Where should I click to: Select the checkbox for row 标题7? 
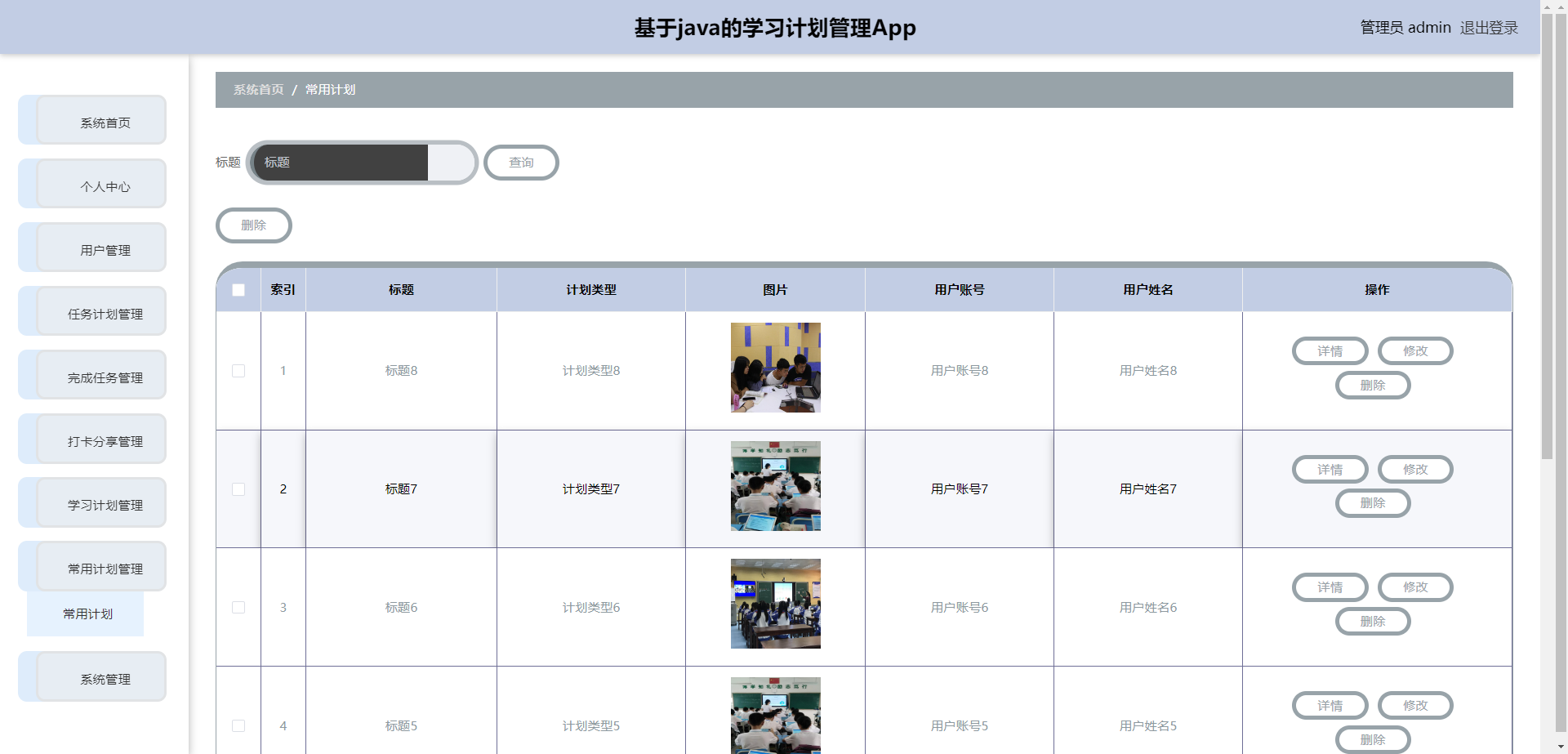238,489
